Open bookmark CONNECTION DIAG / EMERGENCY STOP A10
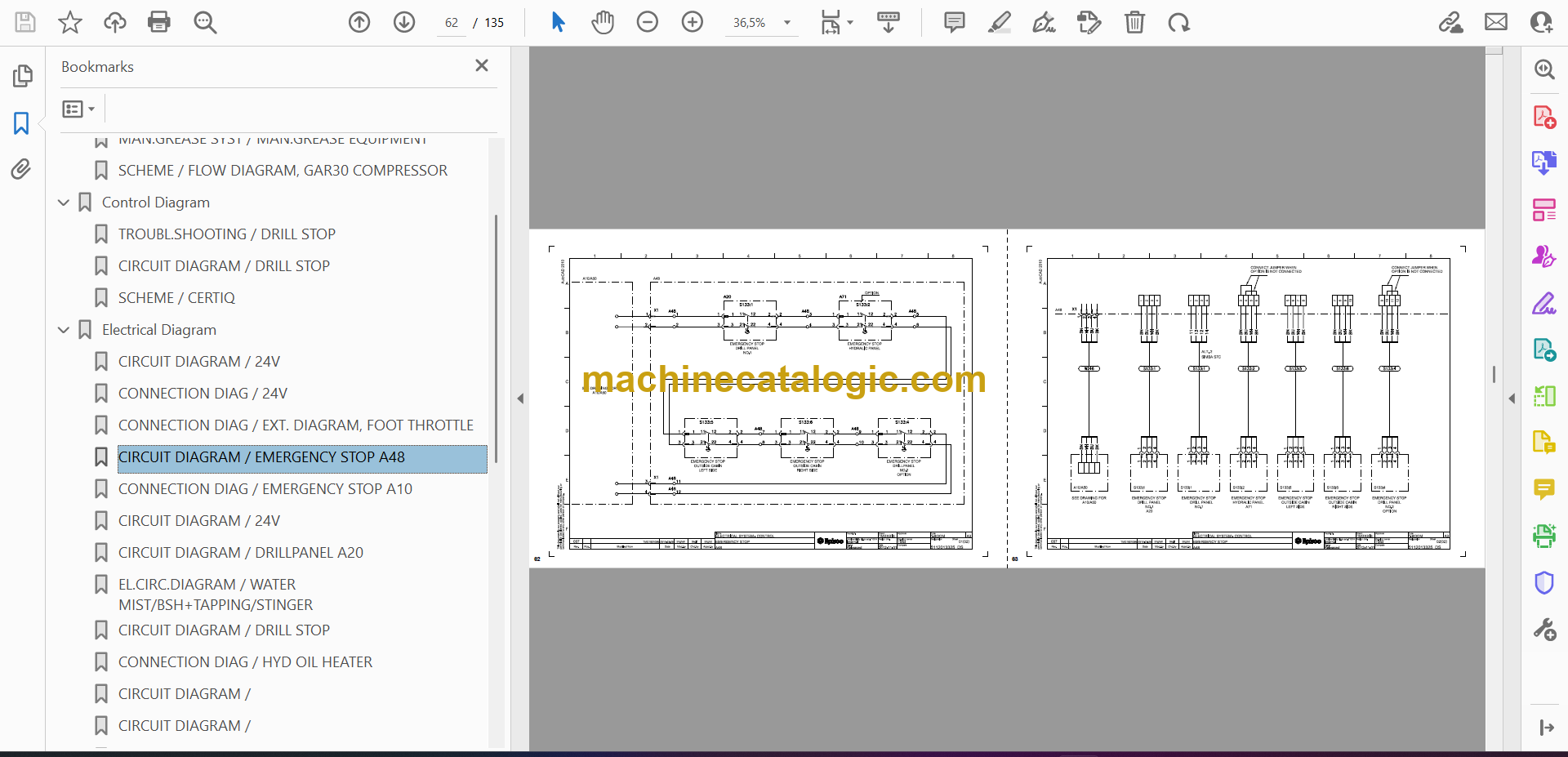Viewport: 1568px width, 757px height. 265,489
